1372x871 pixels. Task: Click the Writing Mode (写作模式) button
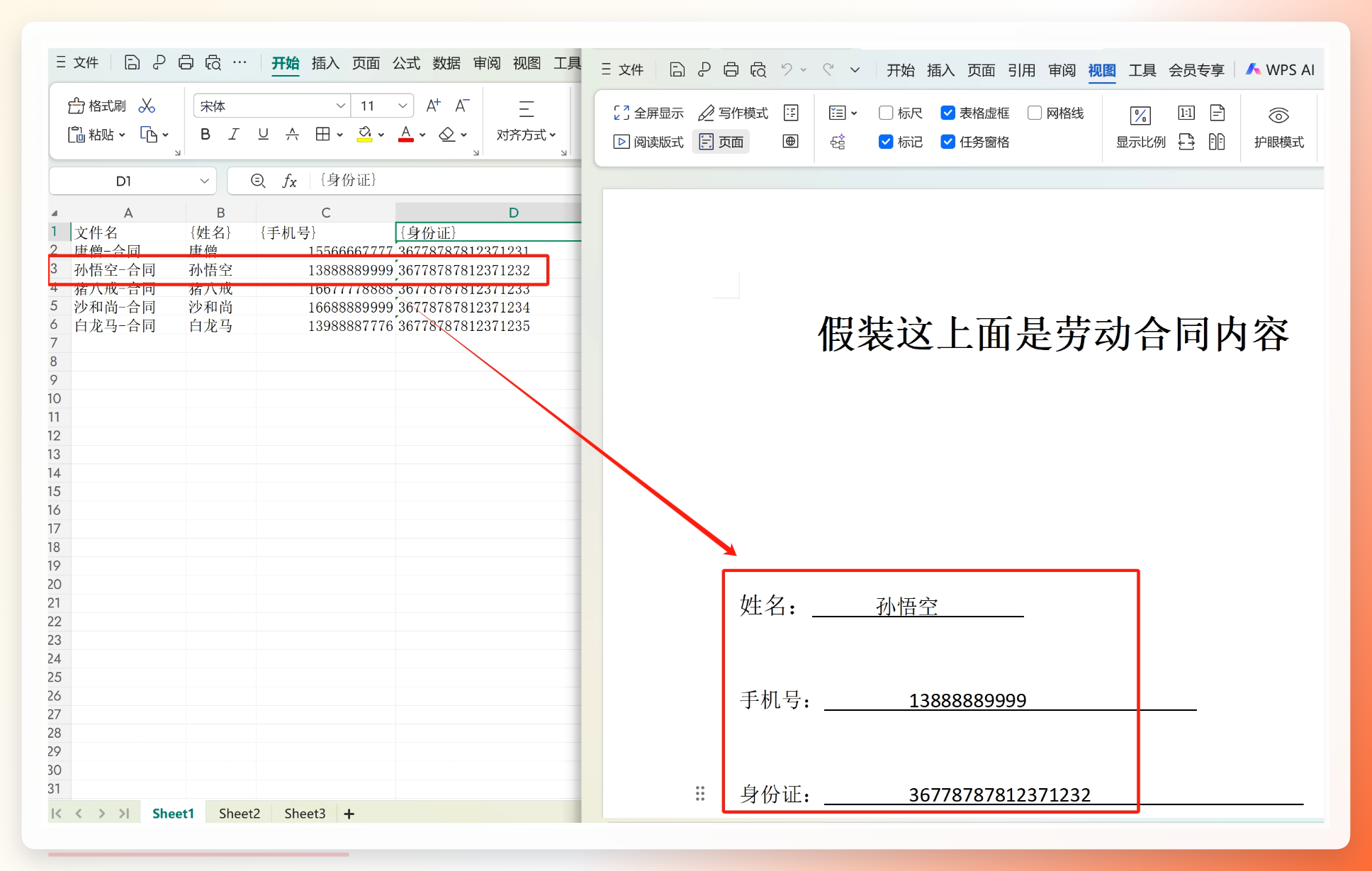coord(733,113)
